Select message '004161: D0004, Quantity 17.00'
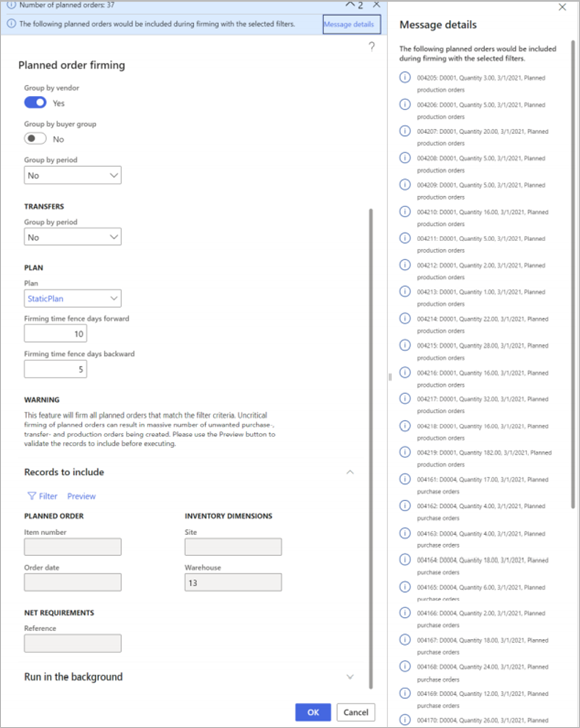 pos(482,485)
